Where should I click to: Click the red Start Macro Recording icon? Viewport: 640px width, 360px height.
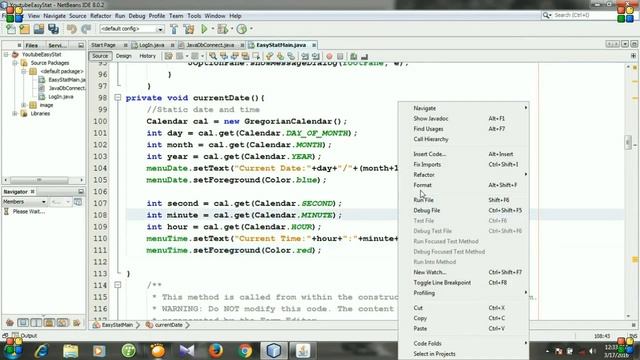tap(329, 56)
